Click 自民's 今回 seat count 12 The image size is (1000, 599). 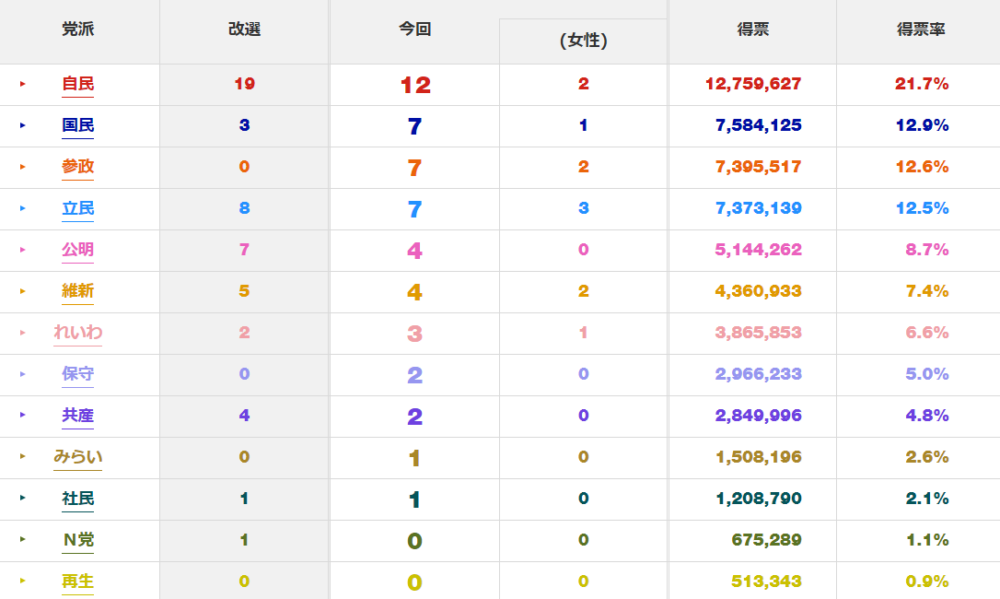tap(415, 85)
